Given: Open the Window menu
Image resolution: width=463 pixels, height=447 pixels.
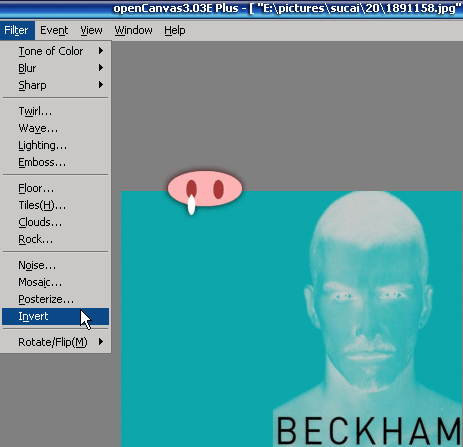Looking at the screenshot, I should [x=133, y=30].
